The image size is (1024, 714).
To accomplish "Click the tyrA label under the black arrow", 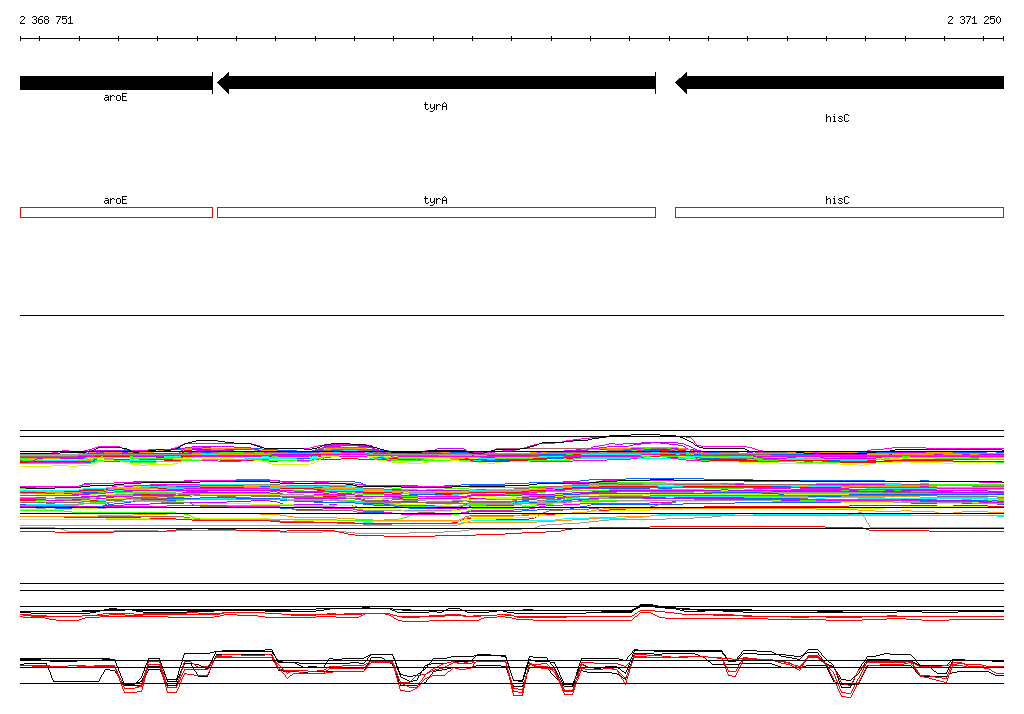I will tap(436, 106).
